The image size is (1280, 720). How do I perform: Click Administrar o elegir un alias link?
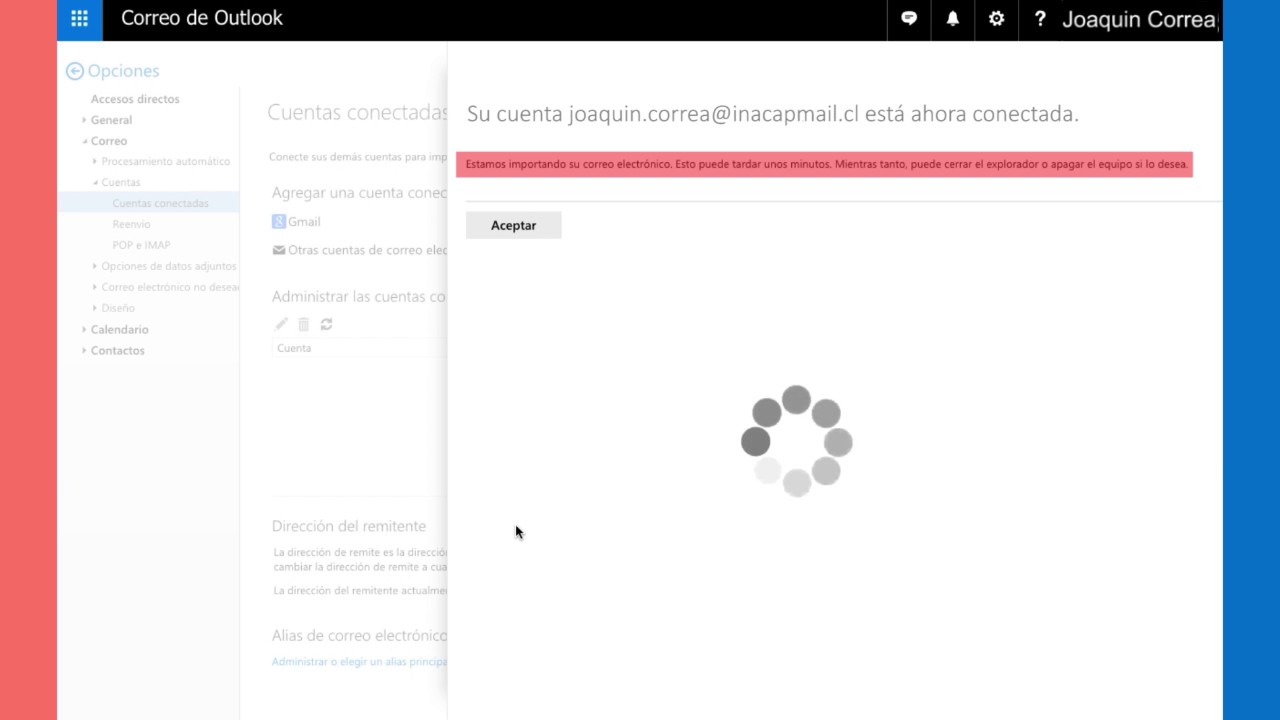pos(359,661)
